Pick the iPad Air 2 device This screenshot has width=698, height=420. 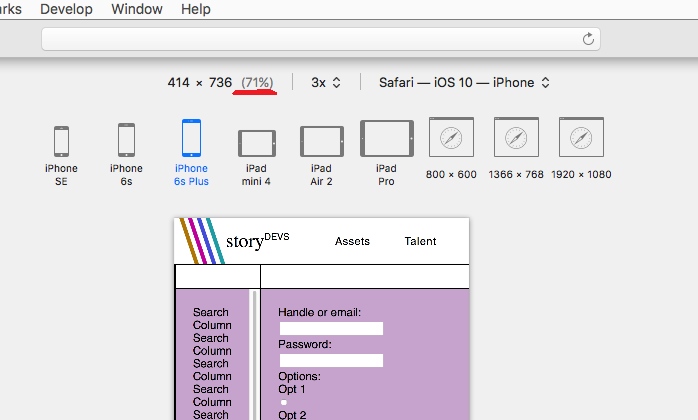[x=321, y=141]
